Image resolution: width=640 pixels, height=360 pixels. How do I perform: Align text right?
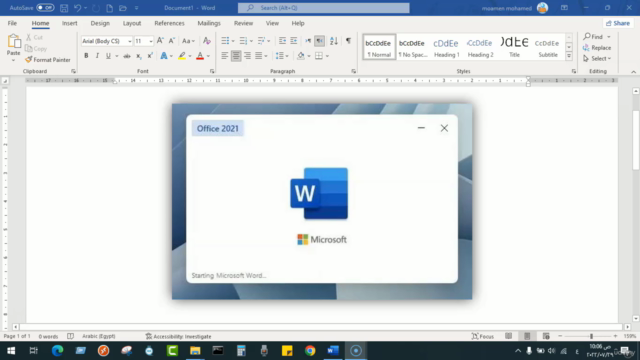click(x=247, y=56)
